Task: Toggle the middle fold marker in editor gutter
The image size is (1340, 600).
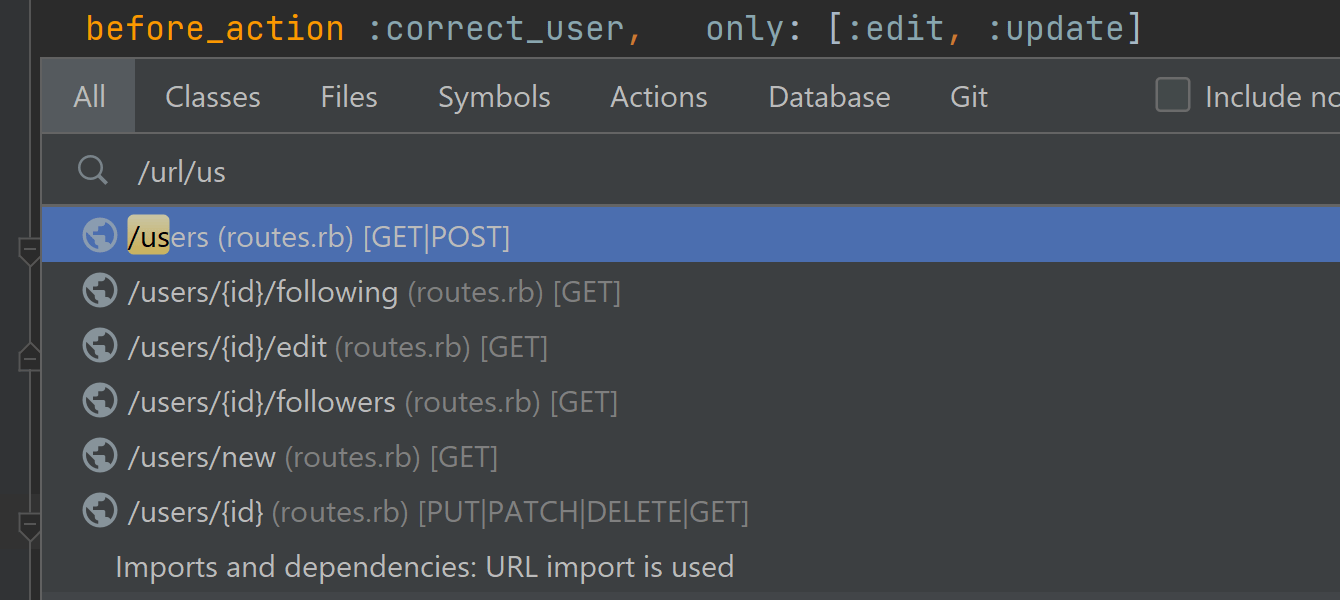Action: pyautogui.click(x=30, y=356)
